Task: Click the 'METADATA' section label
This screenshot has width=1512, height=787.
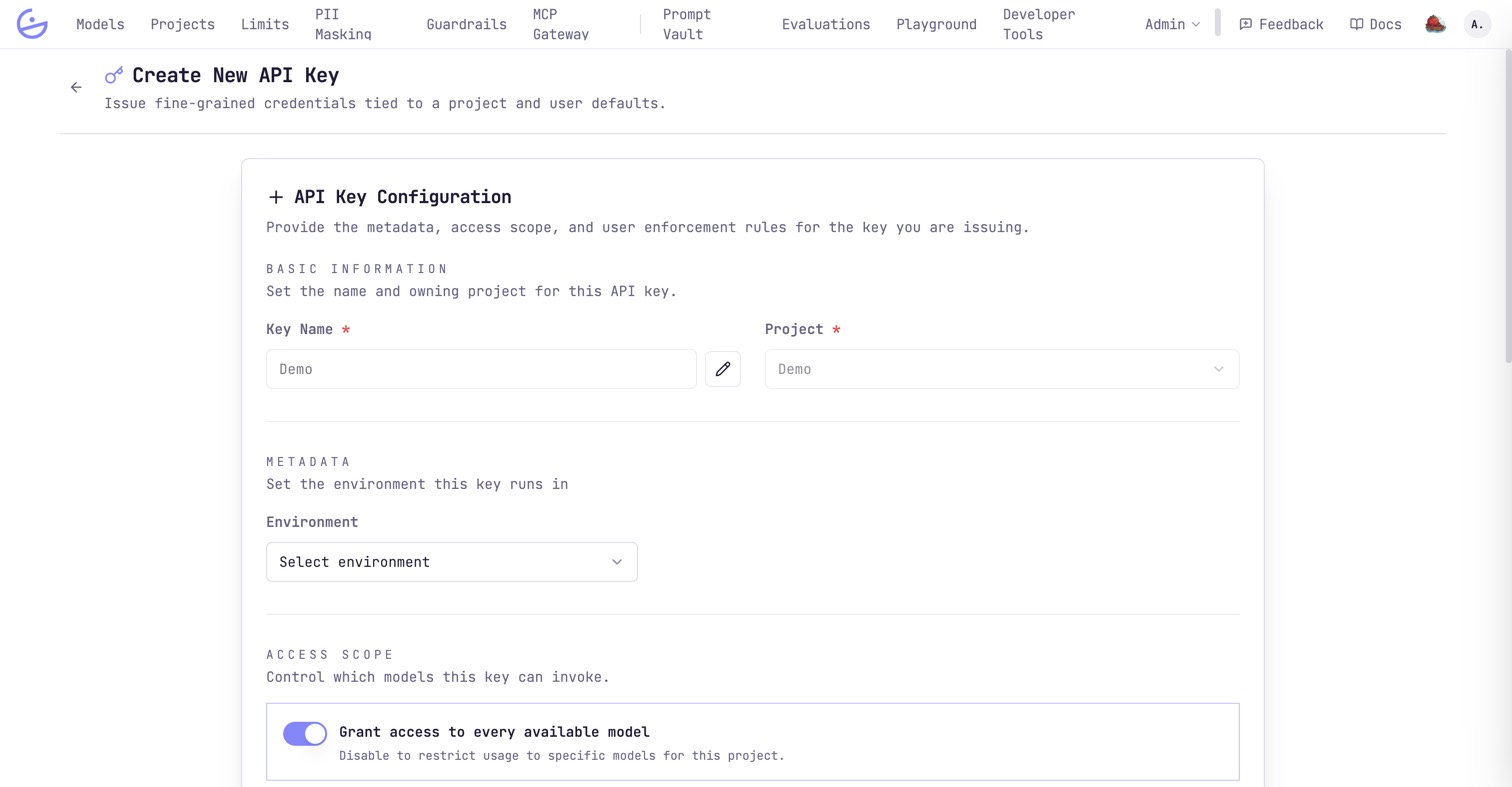Action: click(309, 462)
